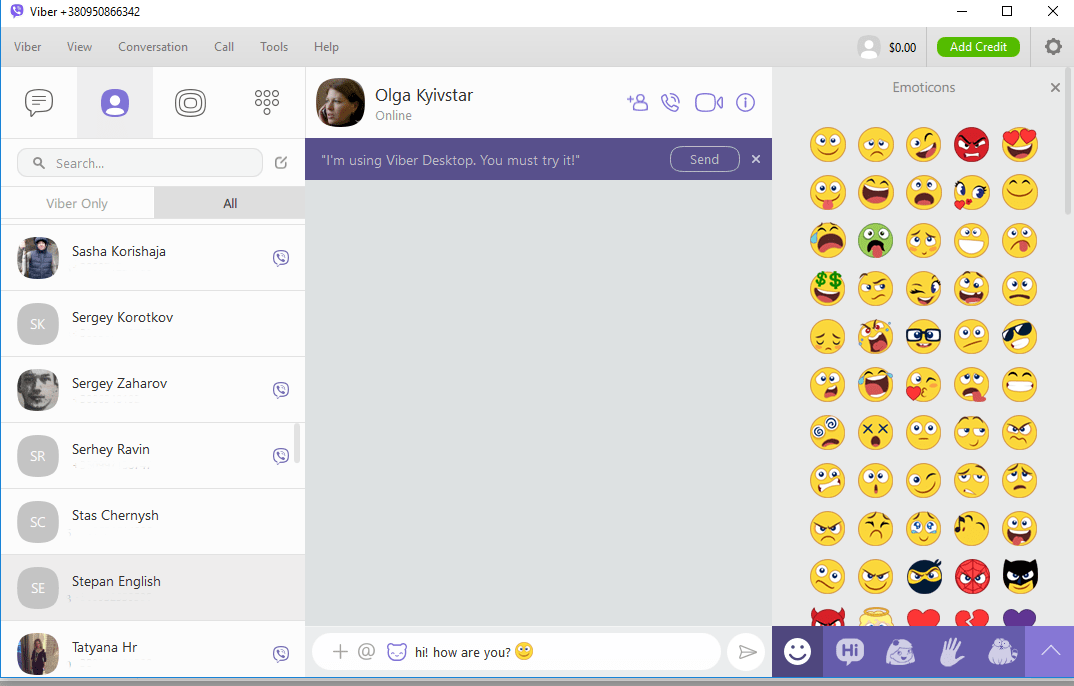Open conversation info for Olga Kyivstar
Image resolution: width=1074 pixels, height=686 pixels.
coord(745,103)
